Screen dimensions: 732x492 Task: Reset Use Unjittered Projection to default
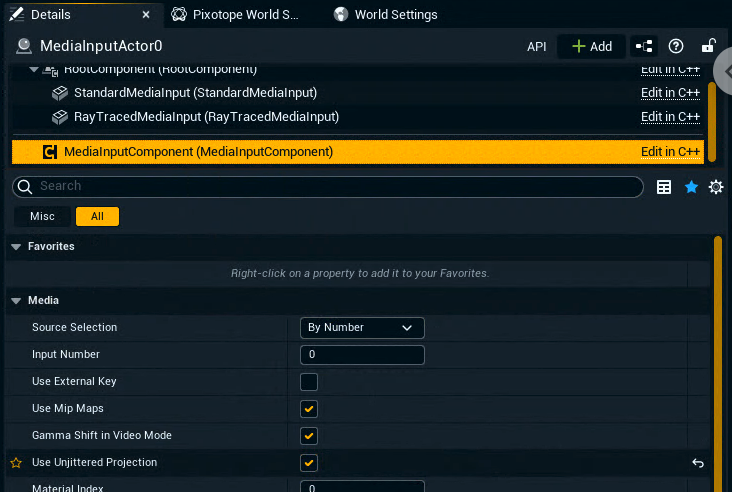pos(698,463)
